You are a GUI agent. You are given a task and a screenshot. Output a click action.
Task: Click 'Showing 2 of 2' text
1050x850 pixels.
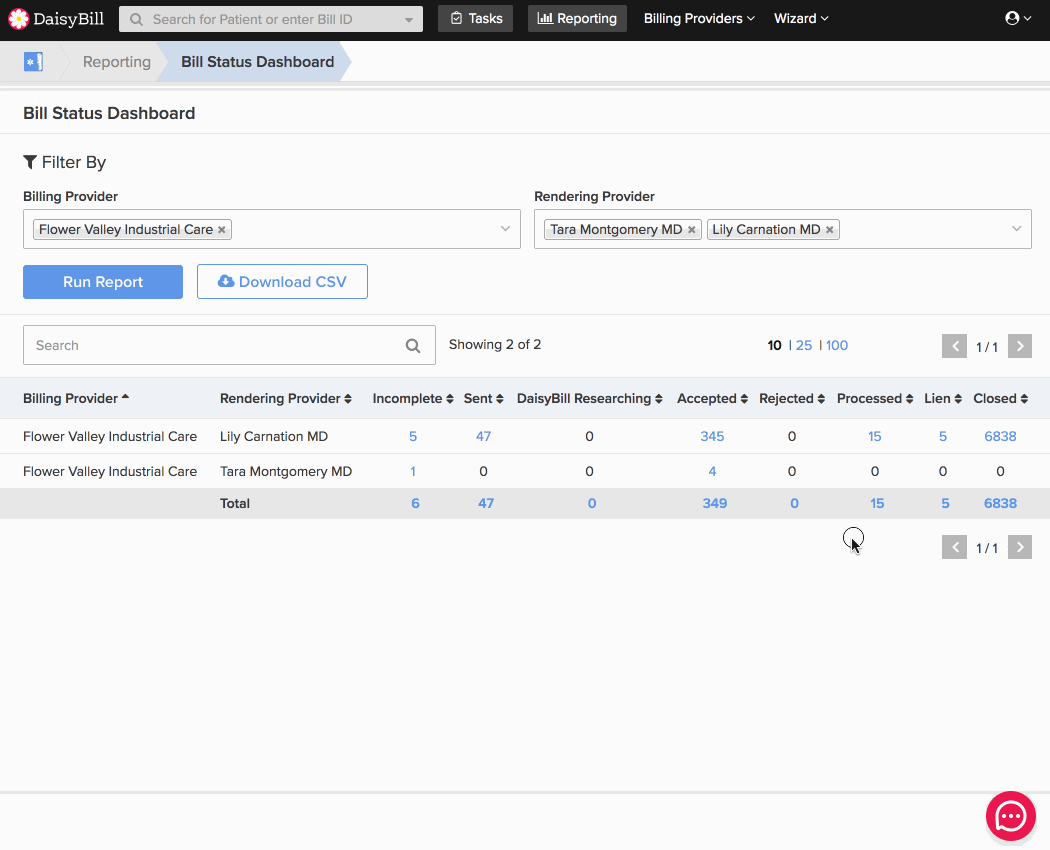(x=495, y=345)
